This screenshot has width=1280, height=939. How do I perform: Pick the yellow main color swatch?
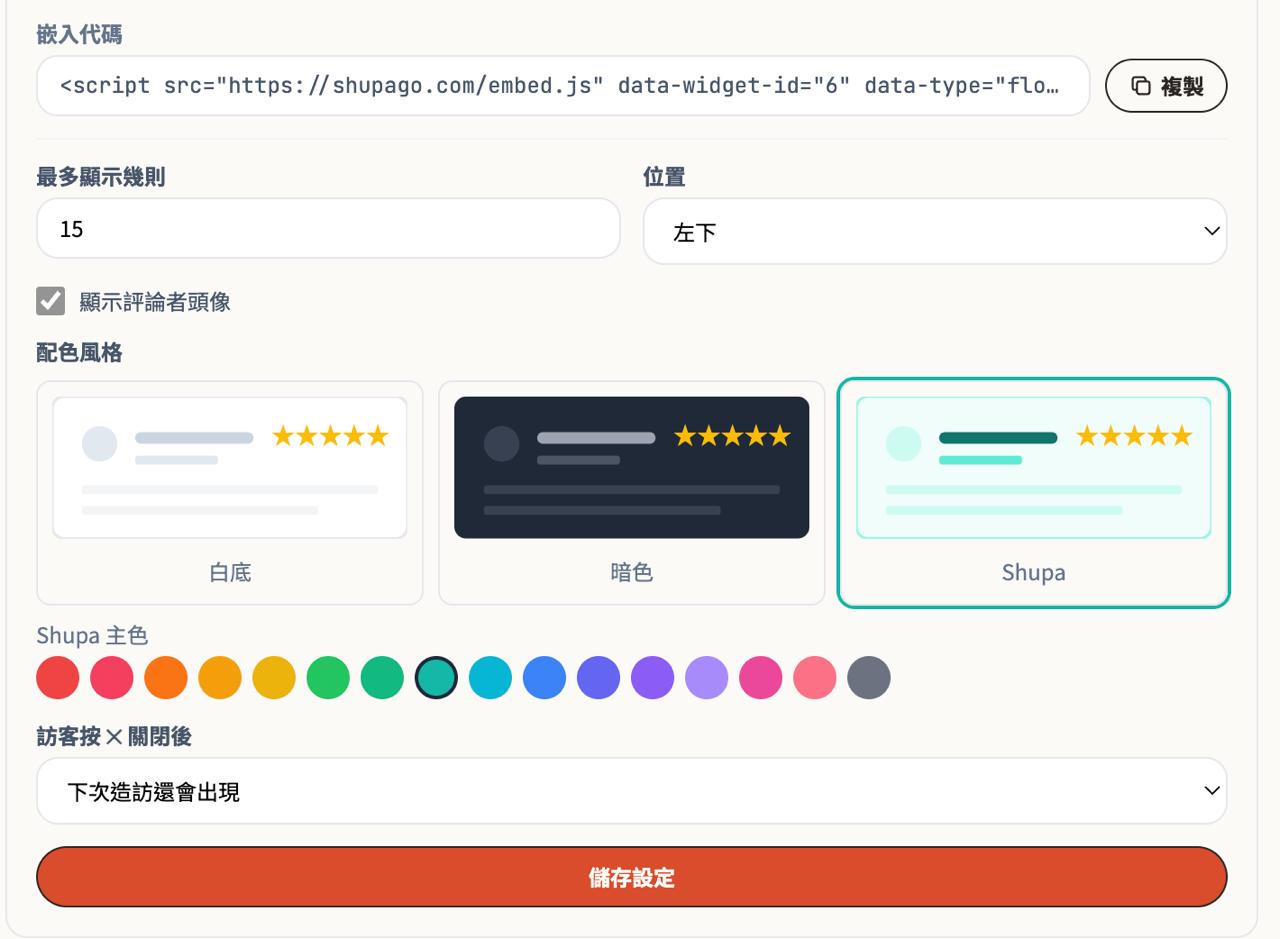(274, 678)
